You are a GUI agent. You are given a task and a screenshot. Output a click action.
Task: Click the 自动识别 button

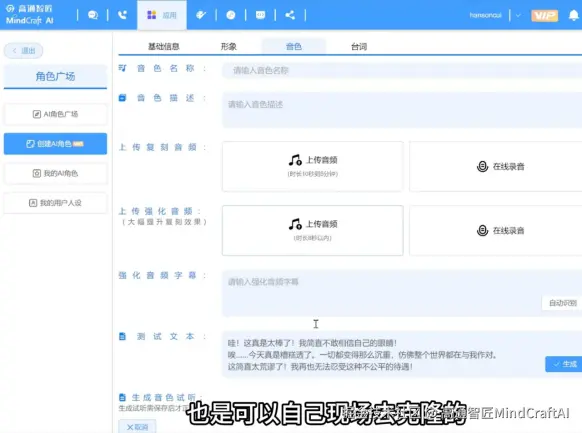point(563,303)
